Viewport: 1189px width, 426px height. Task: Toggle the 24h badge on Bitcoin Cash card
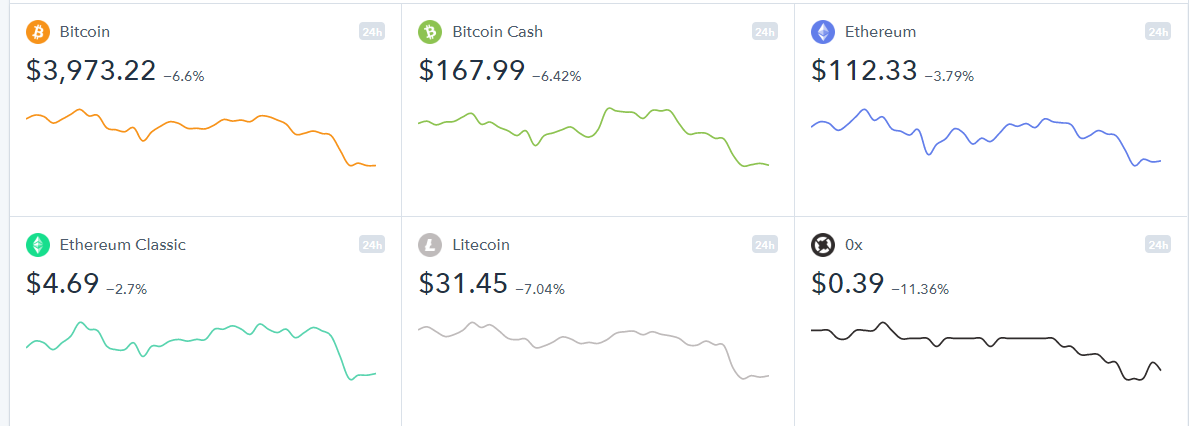pyautogui.click(x=764, y=32)
